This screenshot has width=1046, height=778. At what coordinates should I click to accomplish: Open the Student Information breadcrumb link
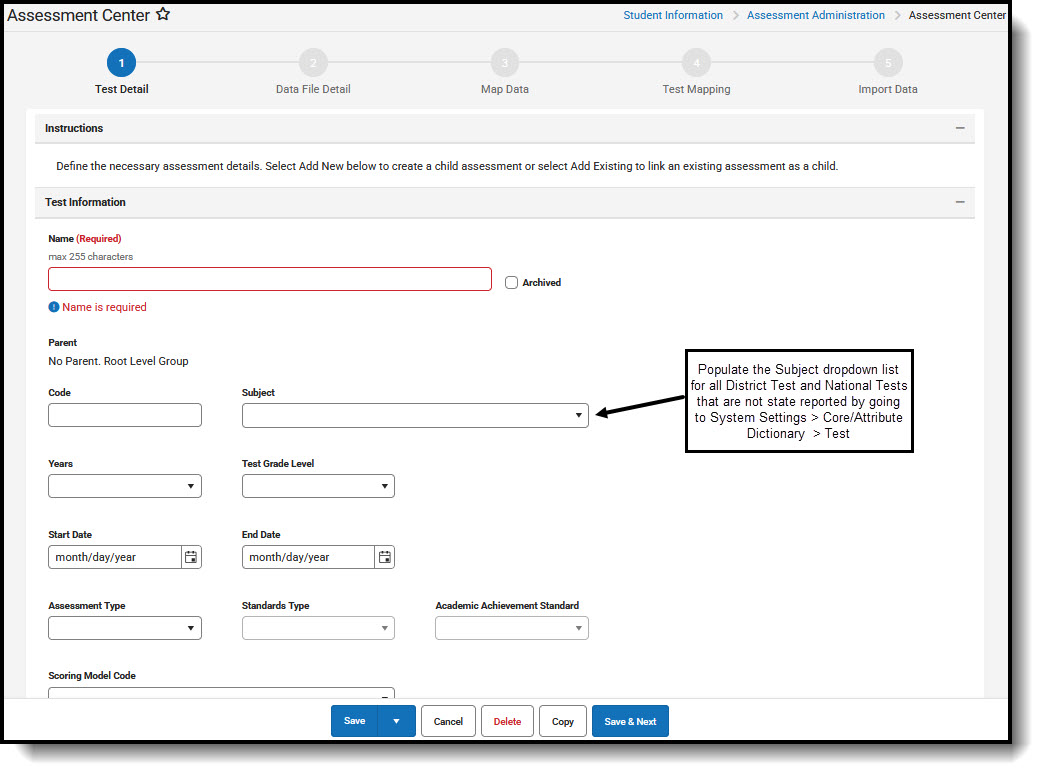(673, 15)
